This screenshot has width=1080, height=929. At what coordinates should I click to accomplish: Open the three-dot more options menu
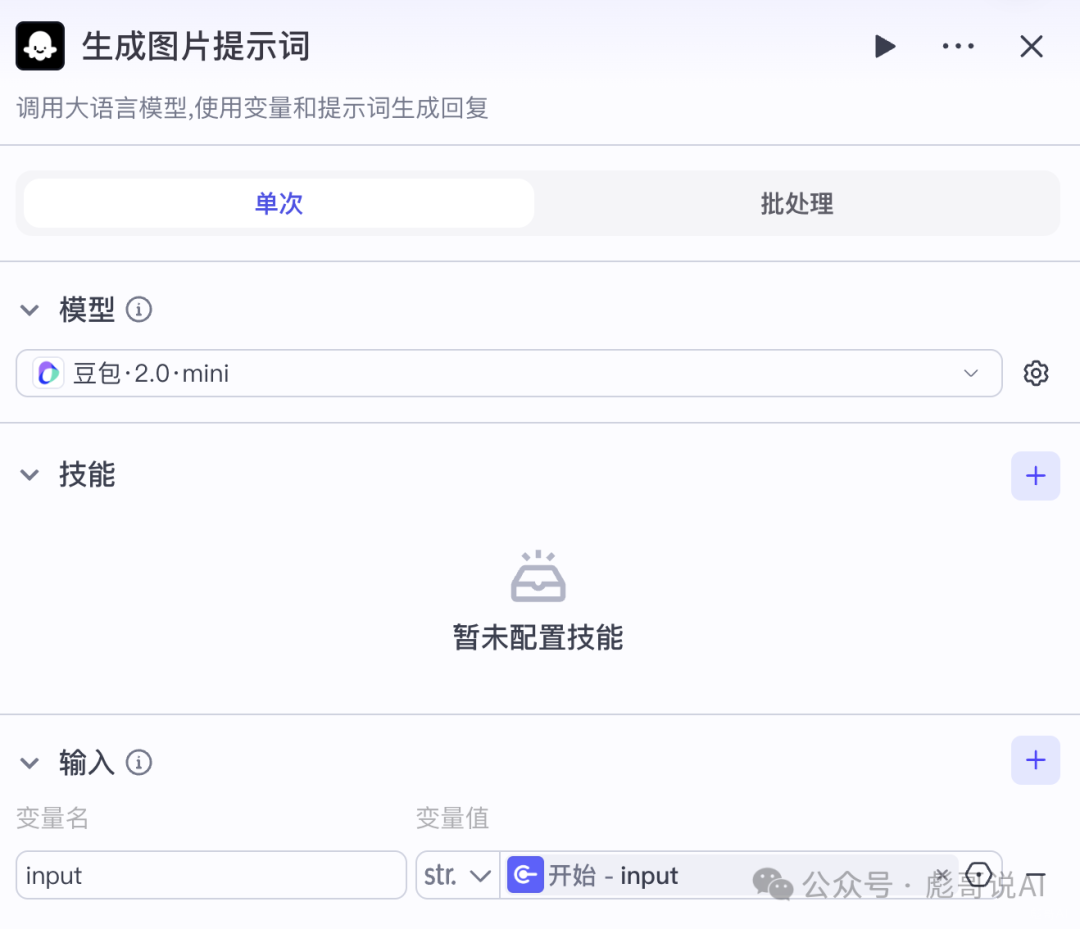click(958, 47)
